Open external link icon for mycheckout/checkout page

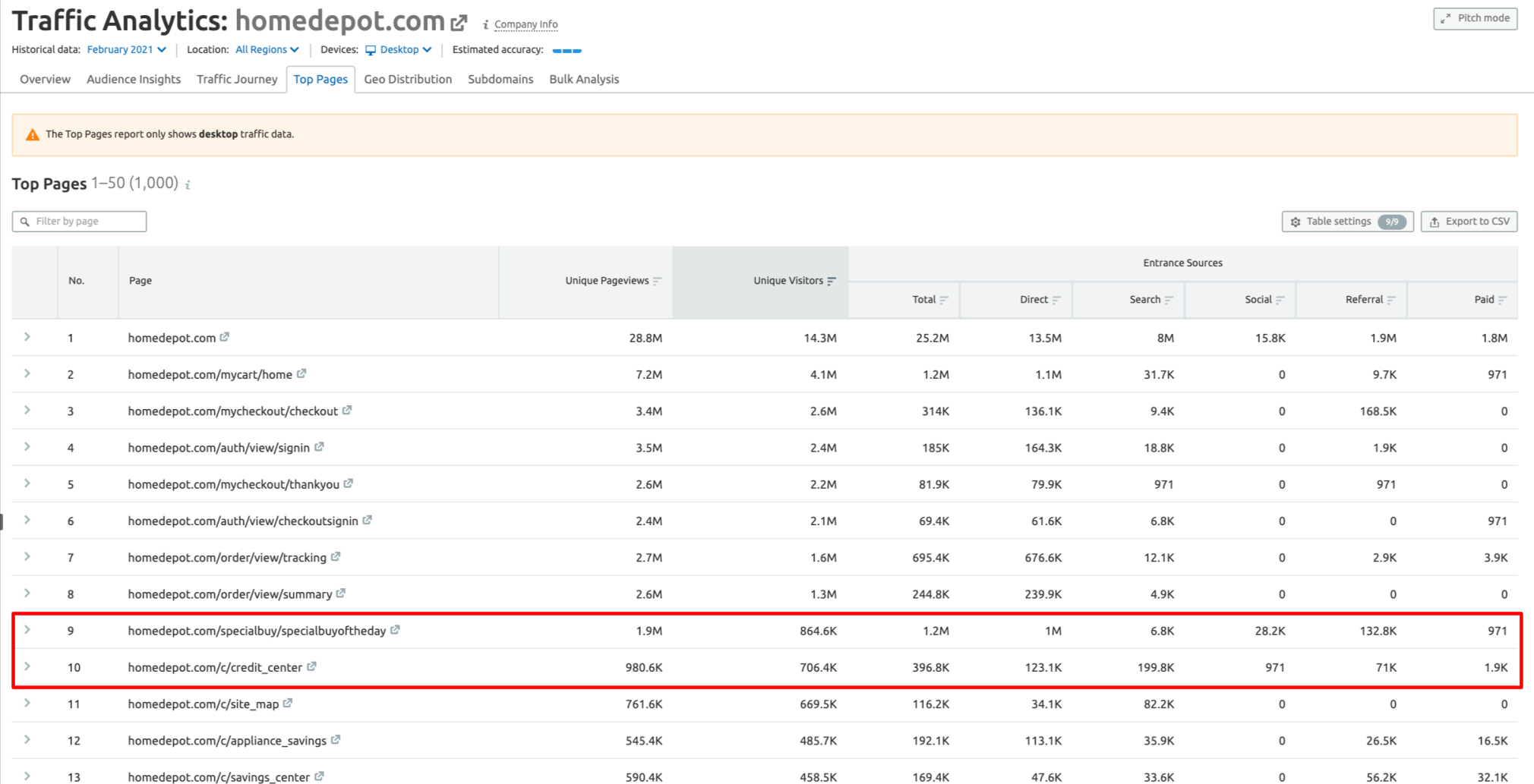point(347,410)
